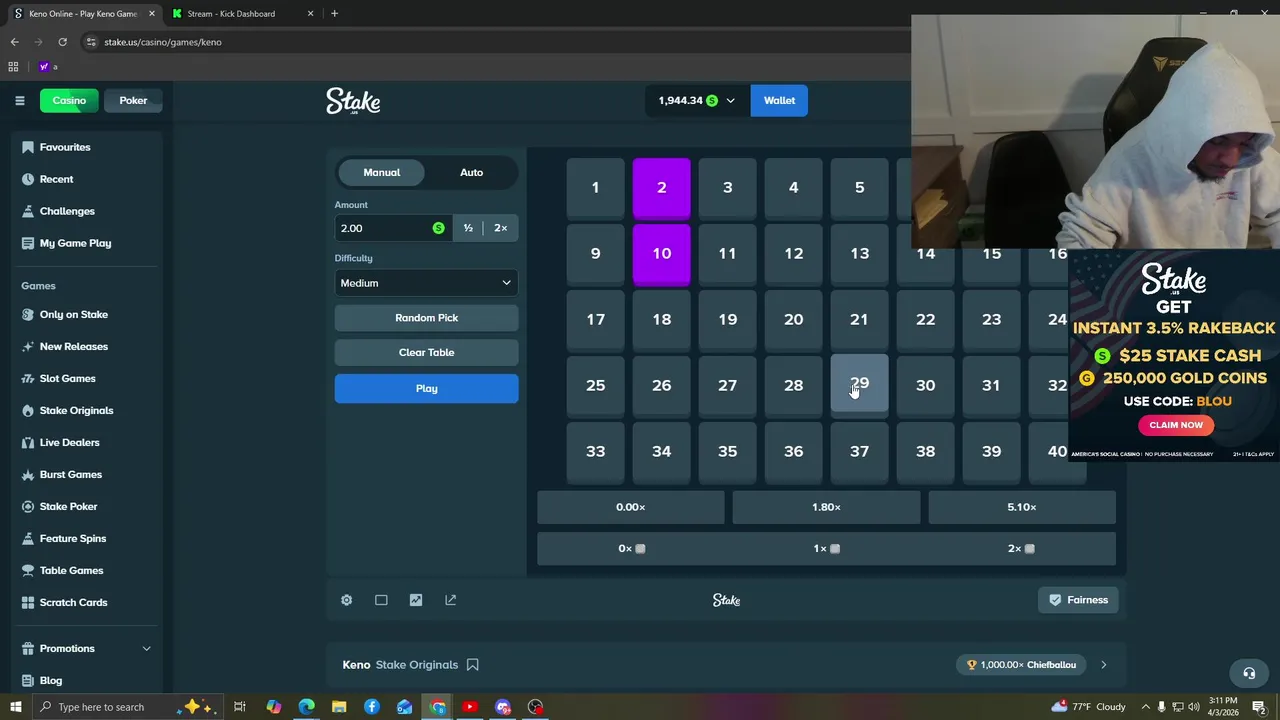
Task: Open Microsoft Edge from the taskbar
Action: click(x=306, y=707)
